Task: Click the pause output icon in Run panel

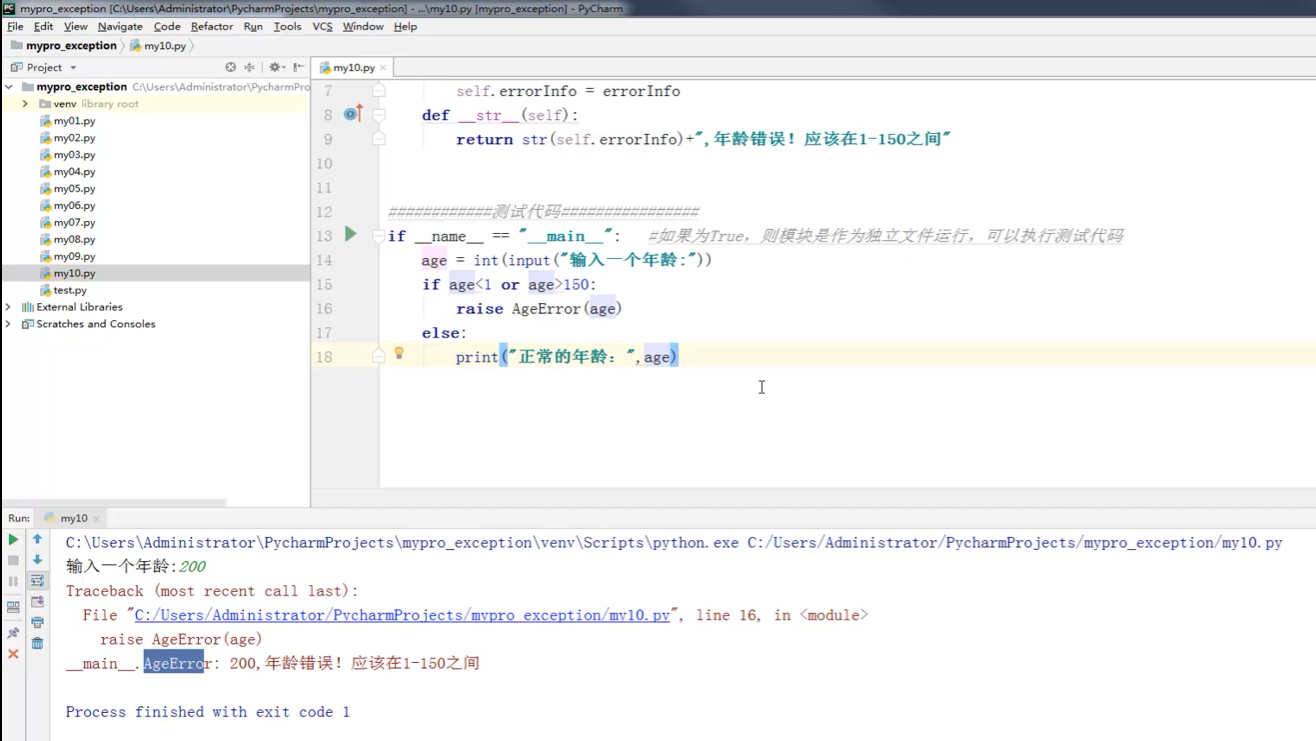Action: coord(13,581)
